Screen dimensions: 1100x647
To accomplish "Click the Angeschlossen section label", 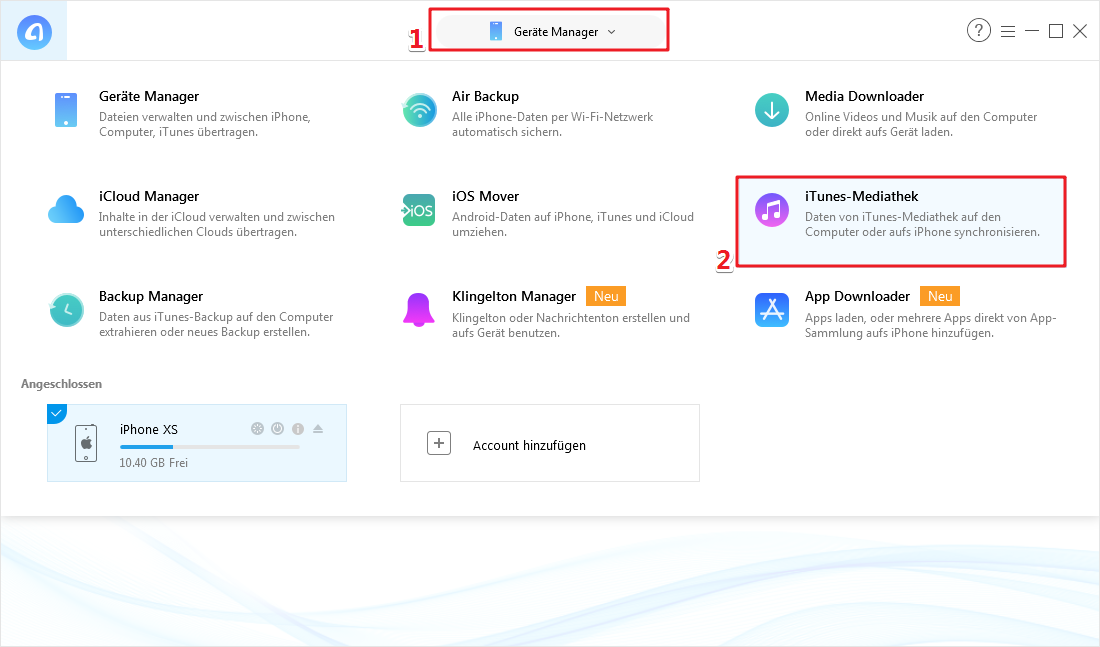I will (62, 384).
